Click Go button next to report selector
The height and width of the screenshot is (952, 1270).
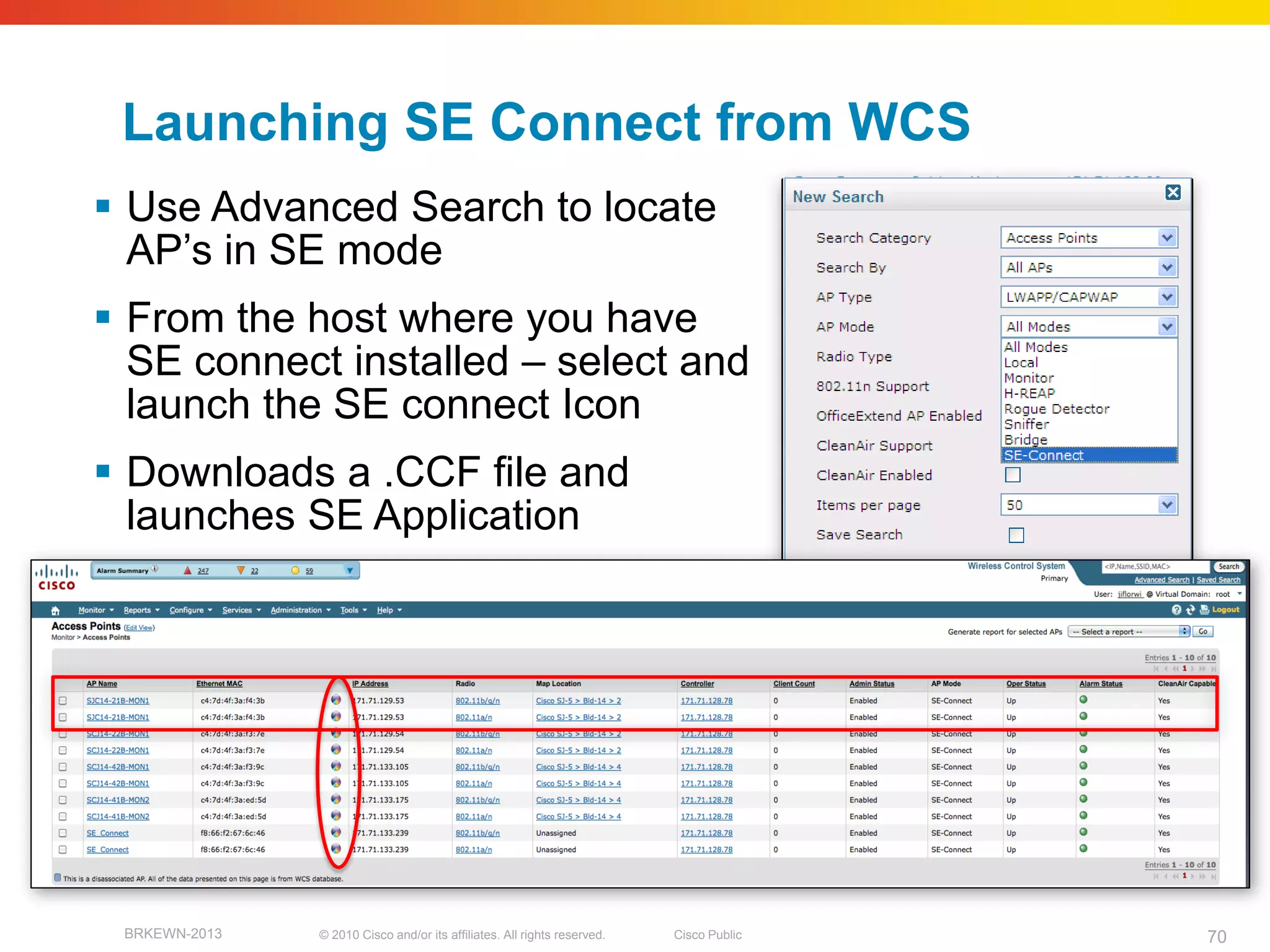click(x=1203, y=632)
